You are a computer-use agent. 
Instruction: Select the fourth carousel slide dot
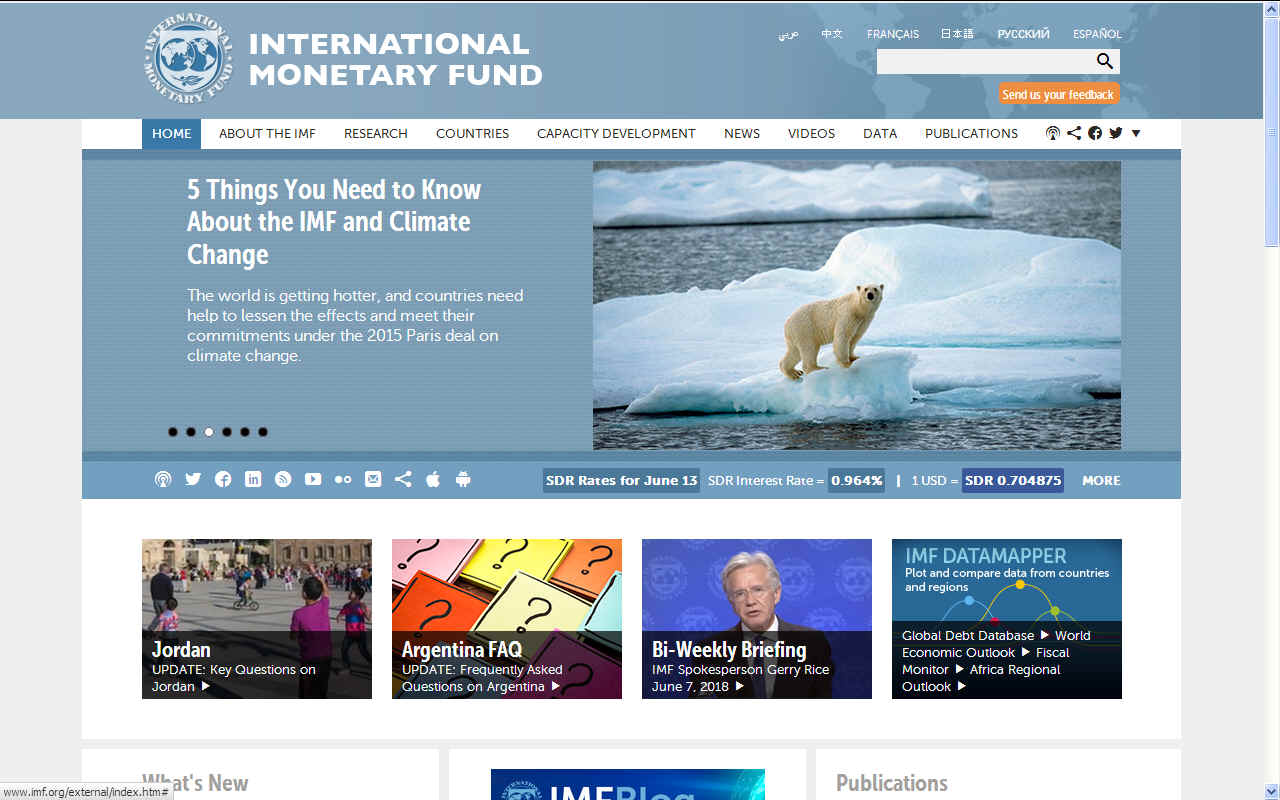click(x=227, y=432)
